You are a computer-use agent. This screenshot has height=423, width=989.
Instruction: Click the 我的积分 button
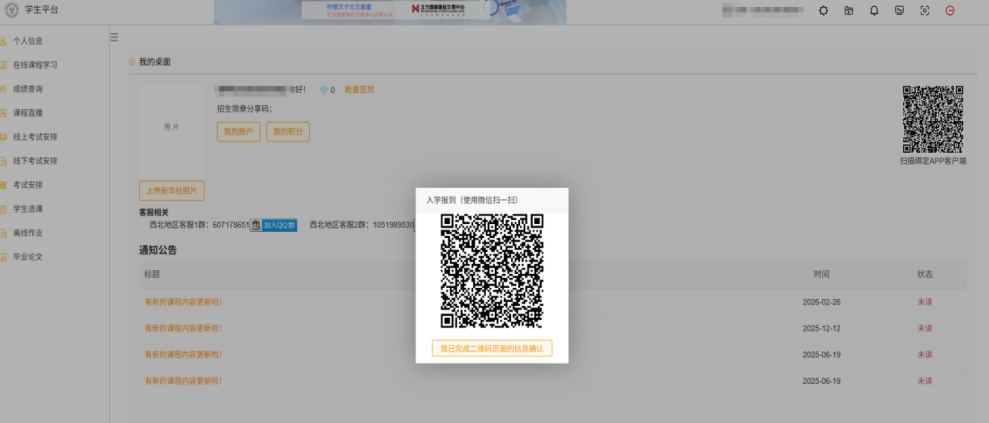pyautogui.click(x=287, y=131)
